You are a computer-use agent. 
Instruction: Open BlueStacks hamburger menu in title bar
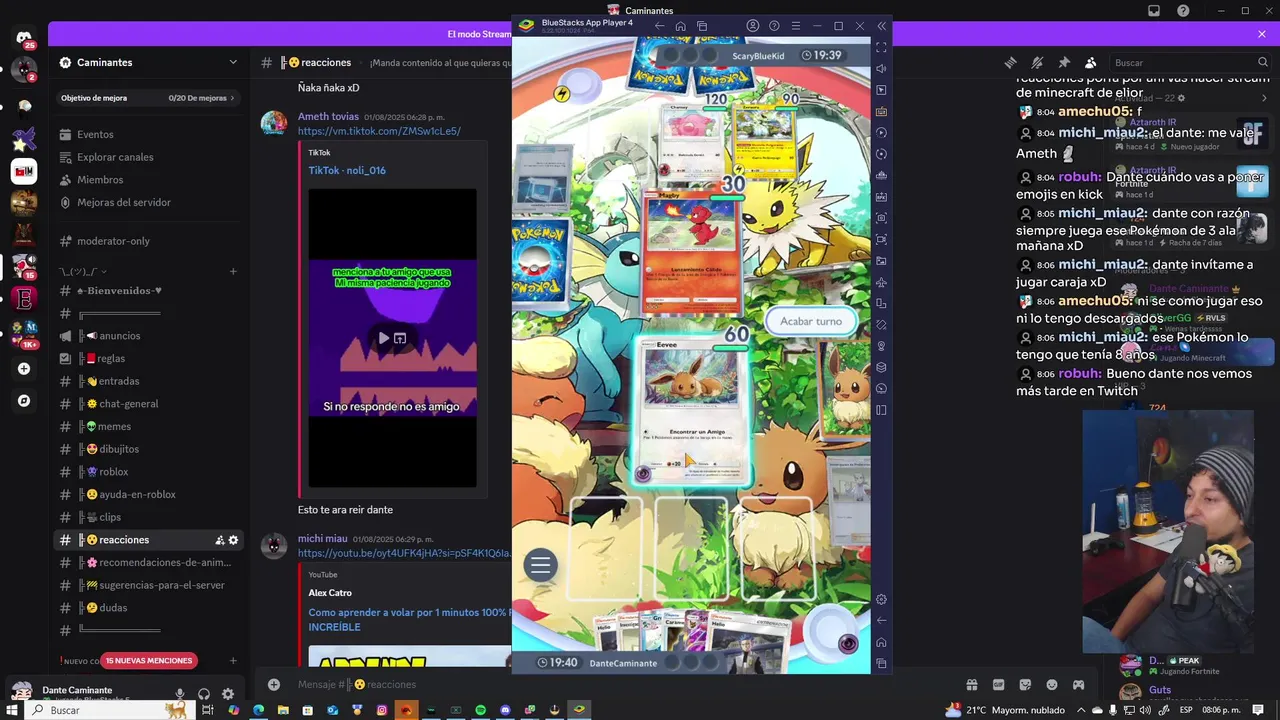[796, 26]
